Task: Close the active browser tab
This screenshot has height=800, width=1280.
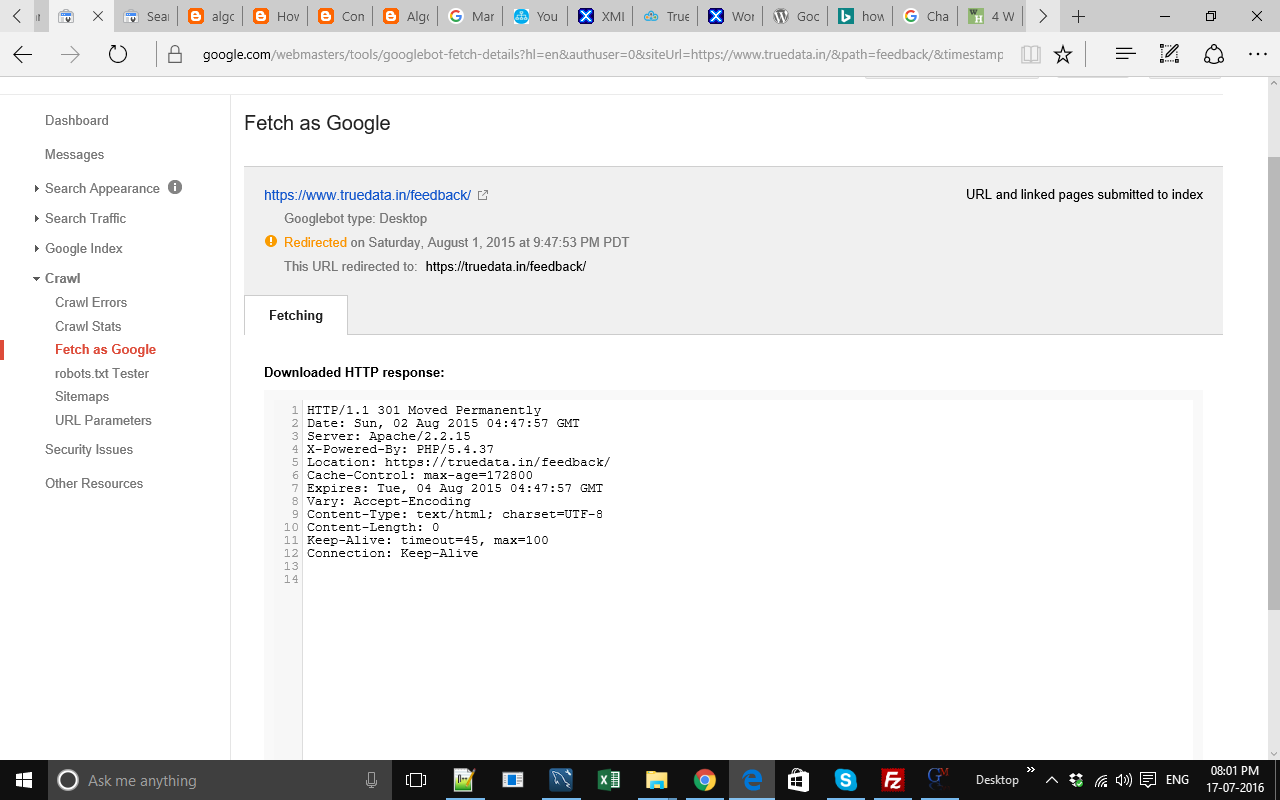Action: [97, 17]
